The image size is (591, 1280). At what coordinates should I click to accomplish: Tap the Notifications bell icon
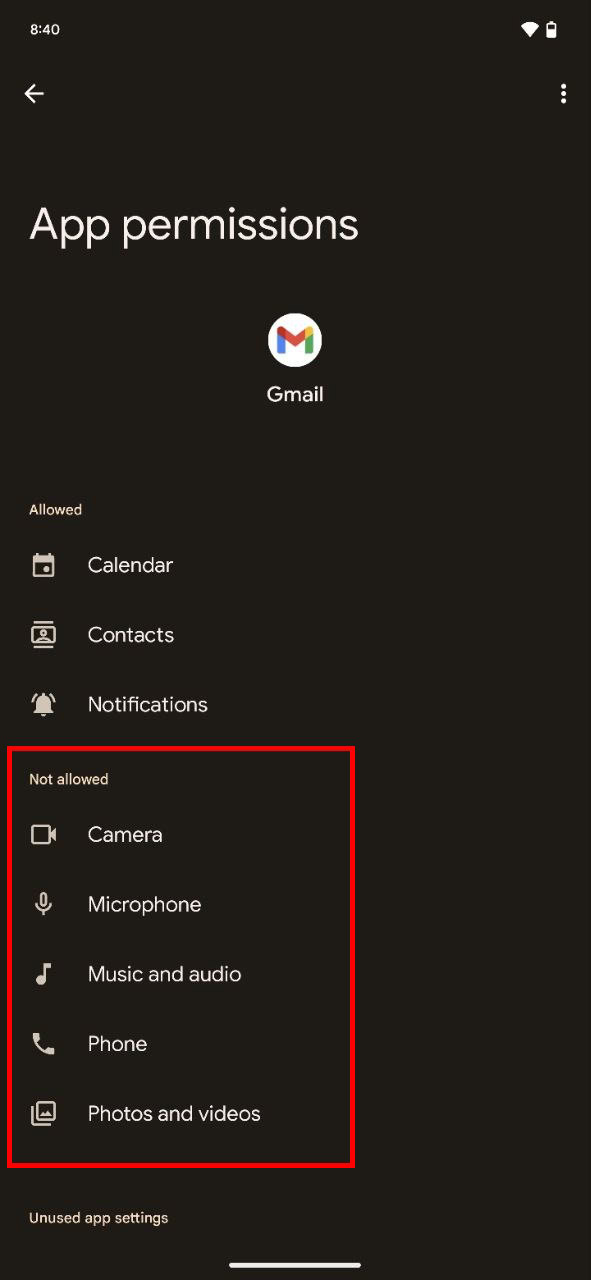tap(43, 704)
